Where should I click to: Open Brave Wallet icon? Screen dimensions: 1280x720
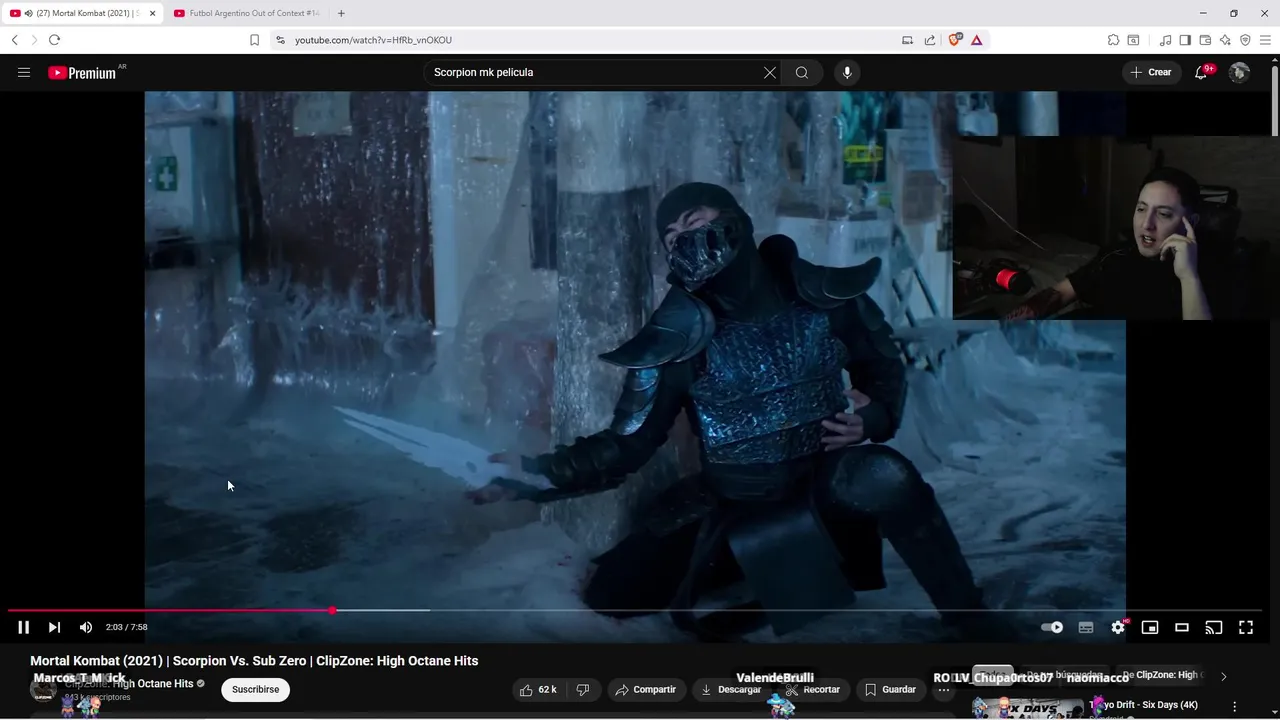(1205, 40)
